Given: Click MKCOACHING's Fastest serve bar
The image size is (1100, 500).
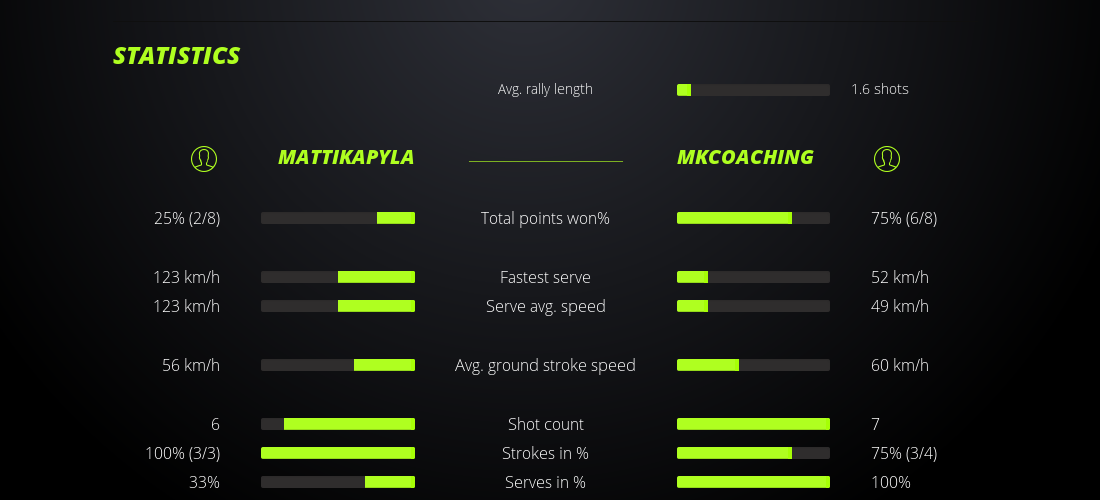Looking at the screenshot, I should coord(753,277).
